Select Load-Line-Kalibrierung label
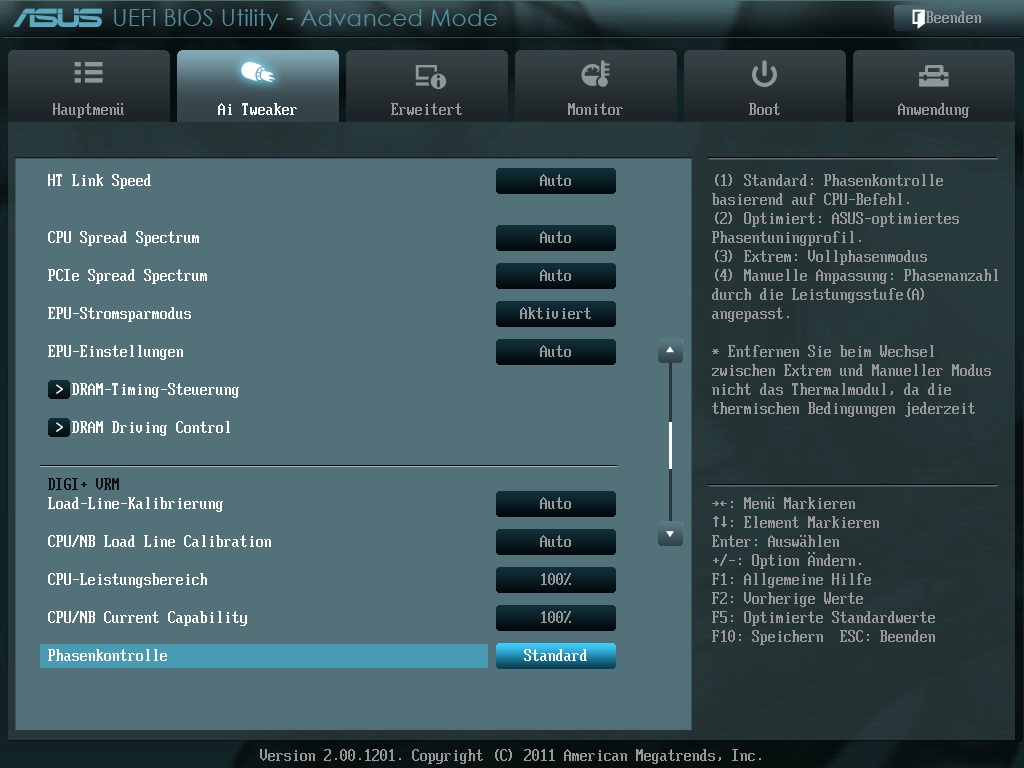 click(x=135, y=504)
